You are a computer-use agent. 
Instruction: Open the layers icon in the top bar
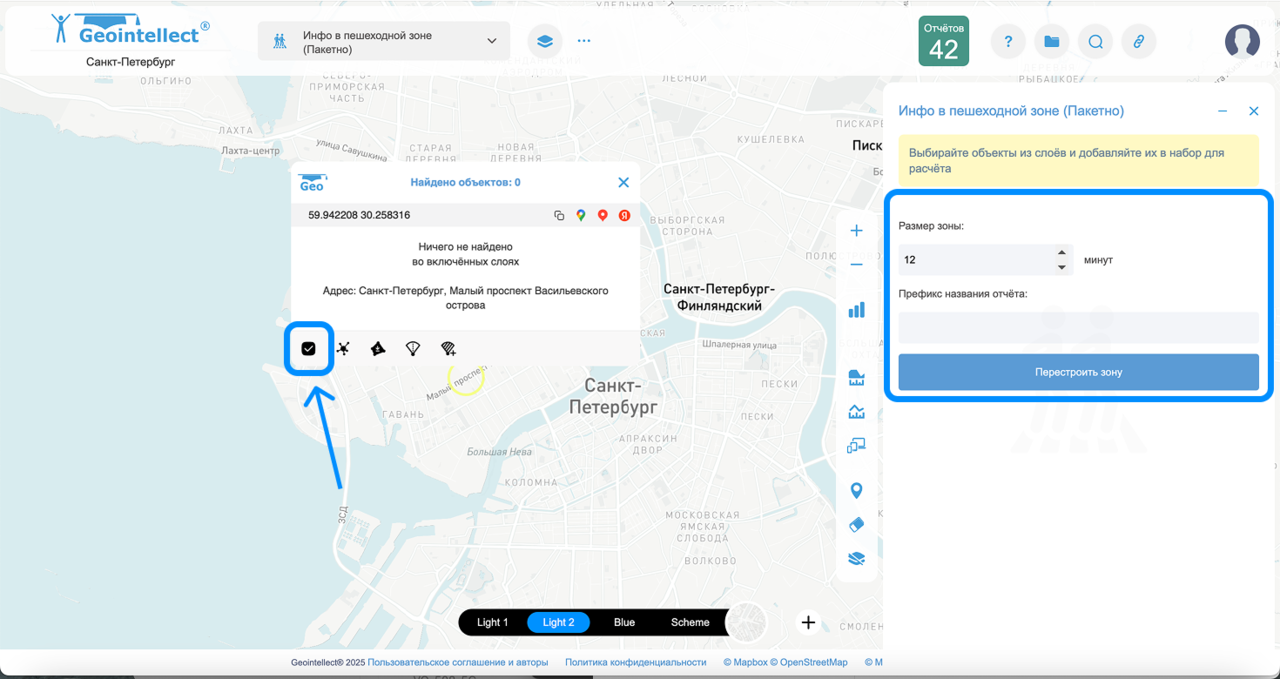(544, 41)
